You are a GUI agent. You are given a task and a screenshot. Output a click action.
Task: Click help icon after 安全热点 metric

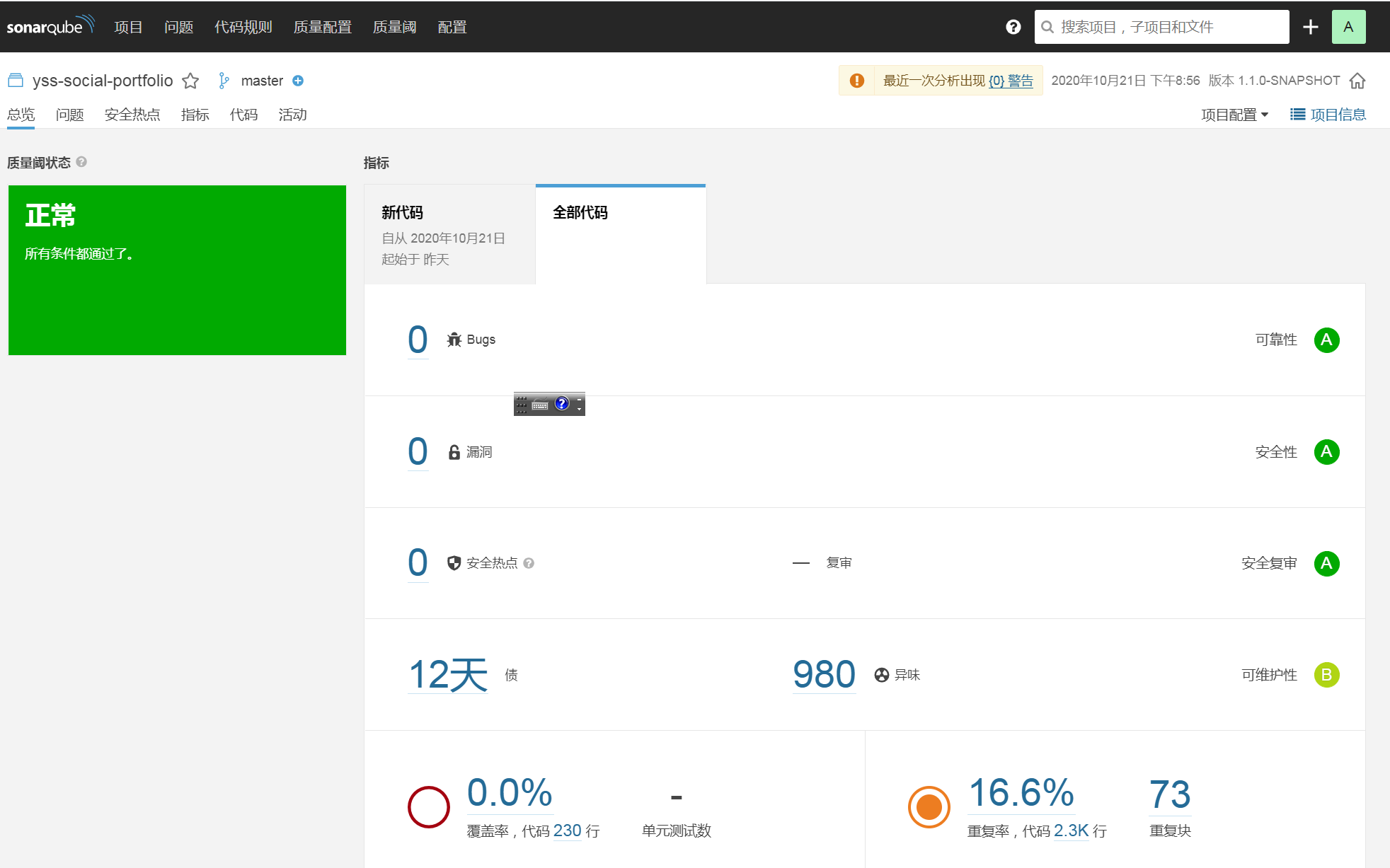pos(529,563)
